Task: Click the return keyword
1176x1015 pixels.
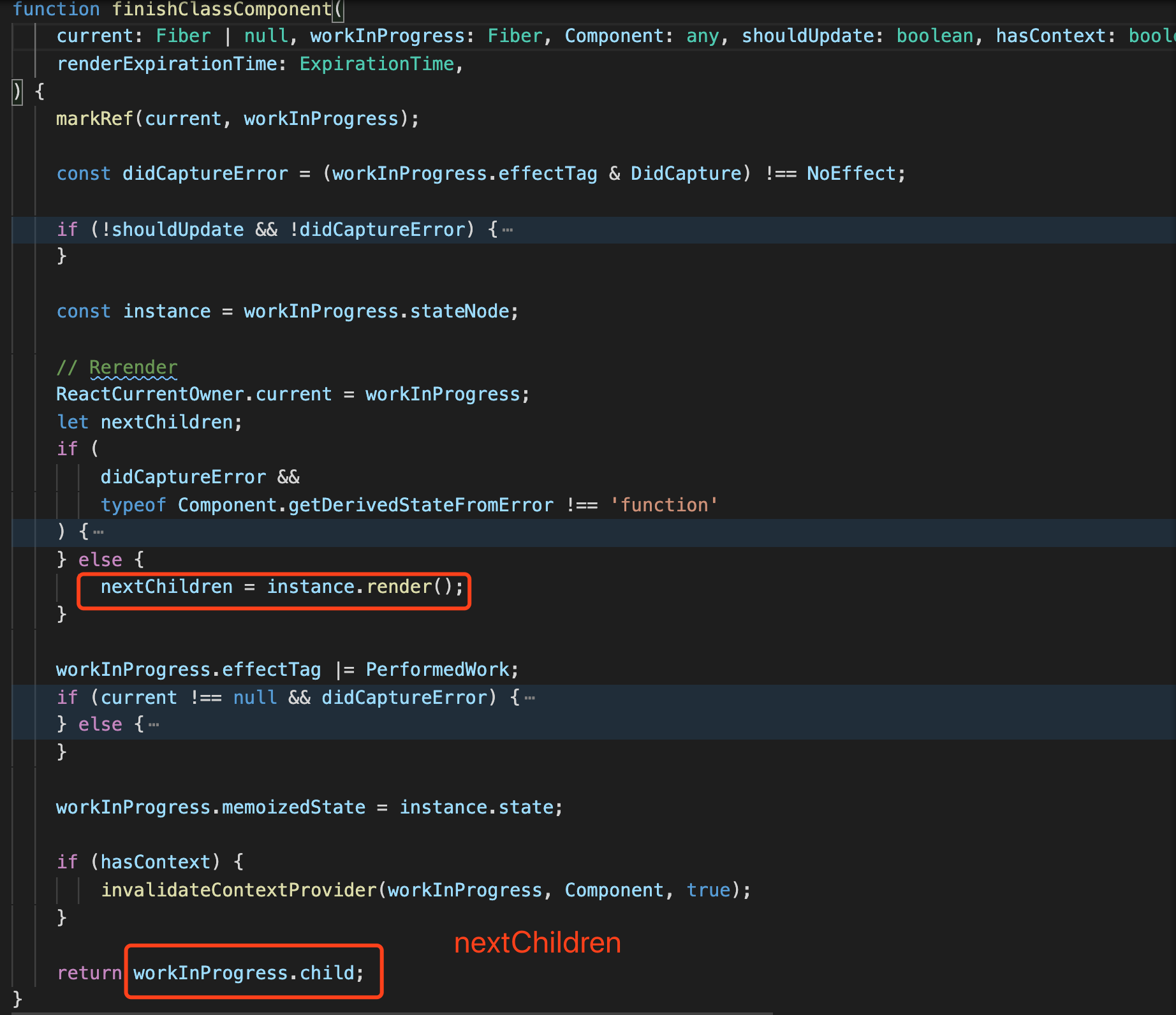Action: point(89,974)
